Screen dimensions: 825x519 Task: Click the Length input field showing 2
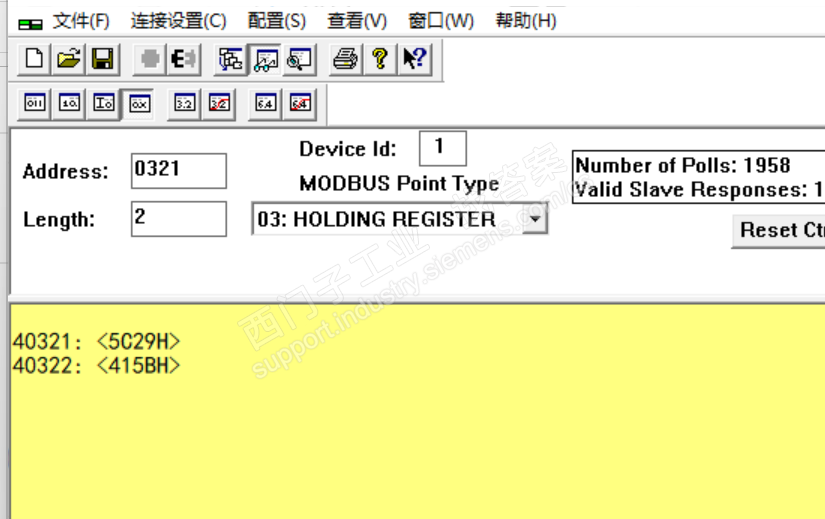179,219
